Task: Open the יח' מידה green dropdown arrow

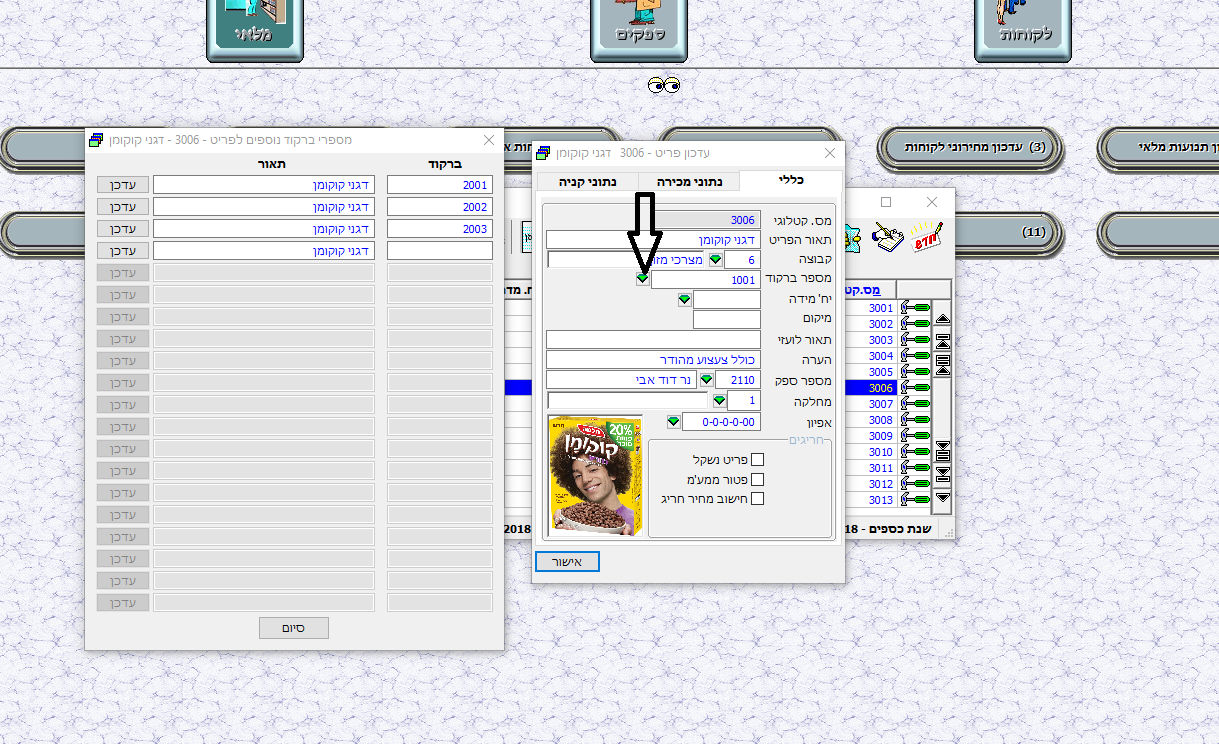Action: click(684, 299)
